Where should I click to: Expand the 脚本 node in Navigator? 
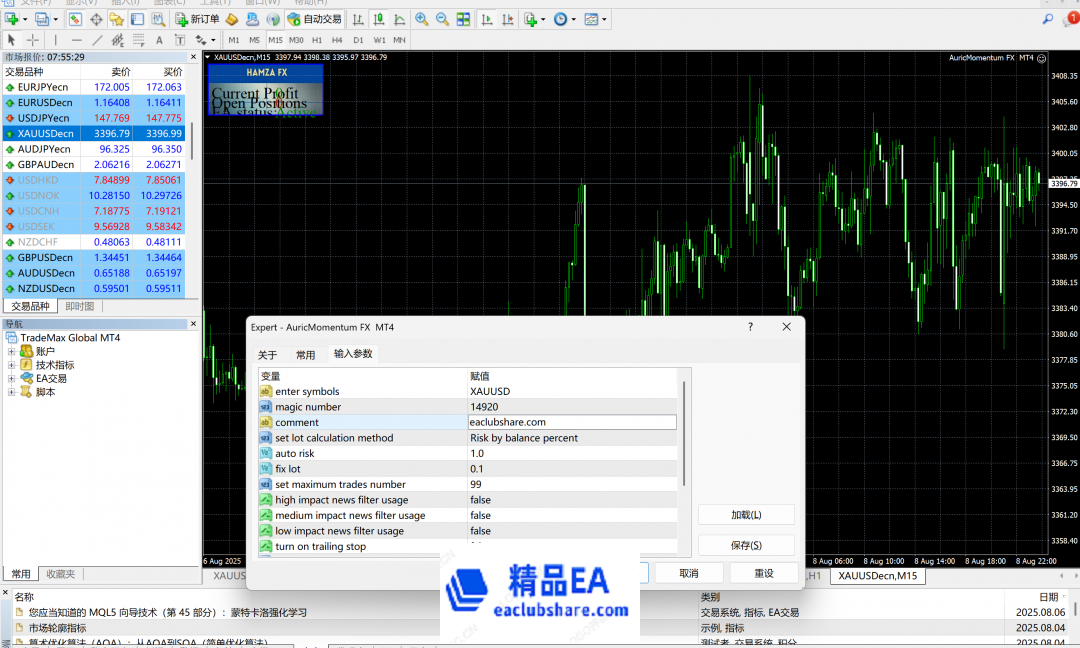click(x=11, y=392)
